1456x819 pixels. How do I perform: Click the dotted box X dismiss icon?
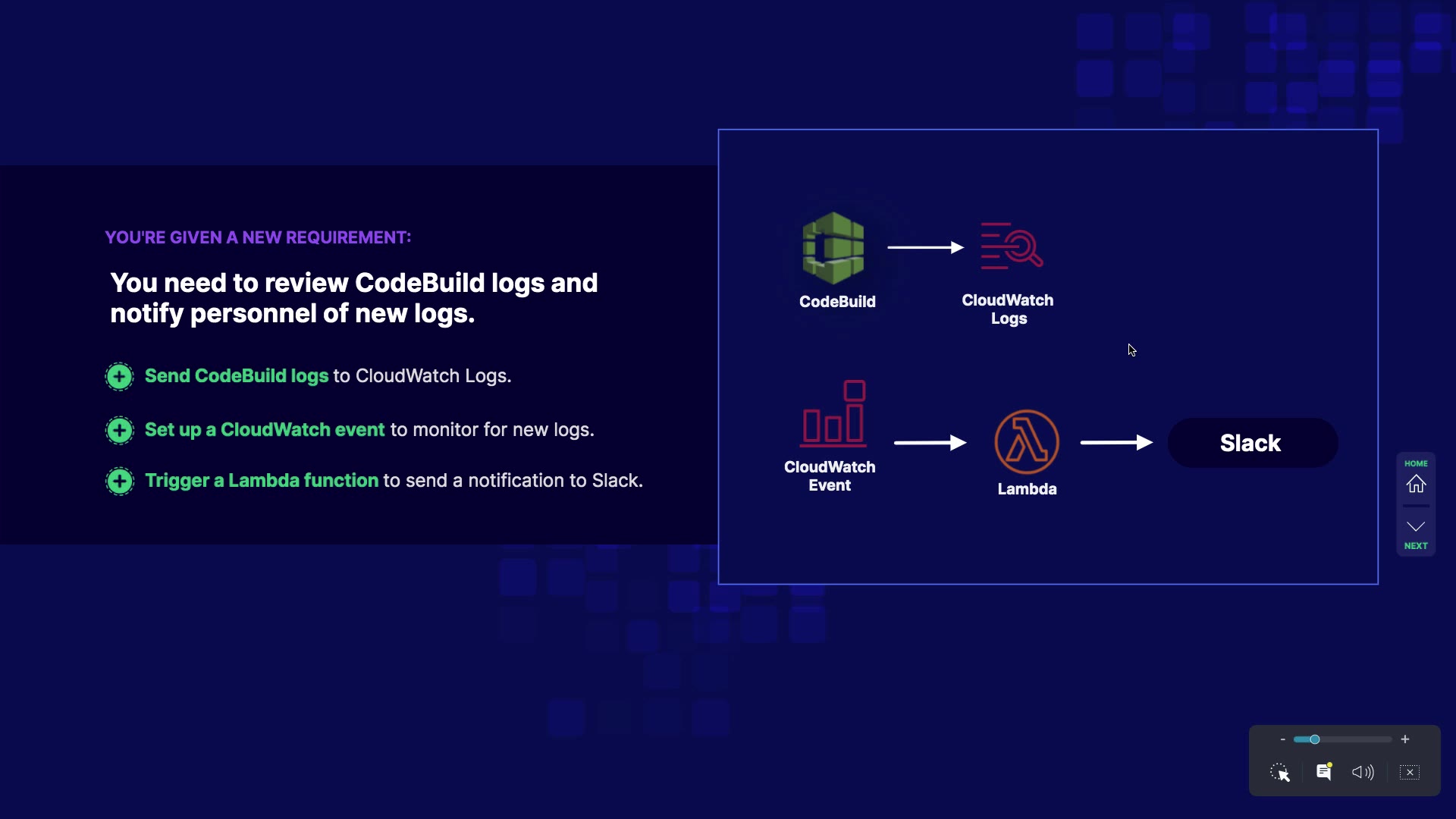1410,772
